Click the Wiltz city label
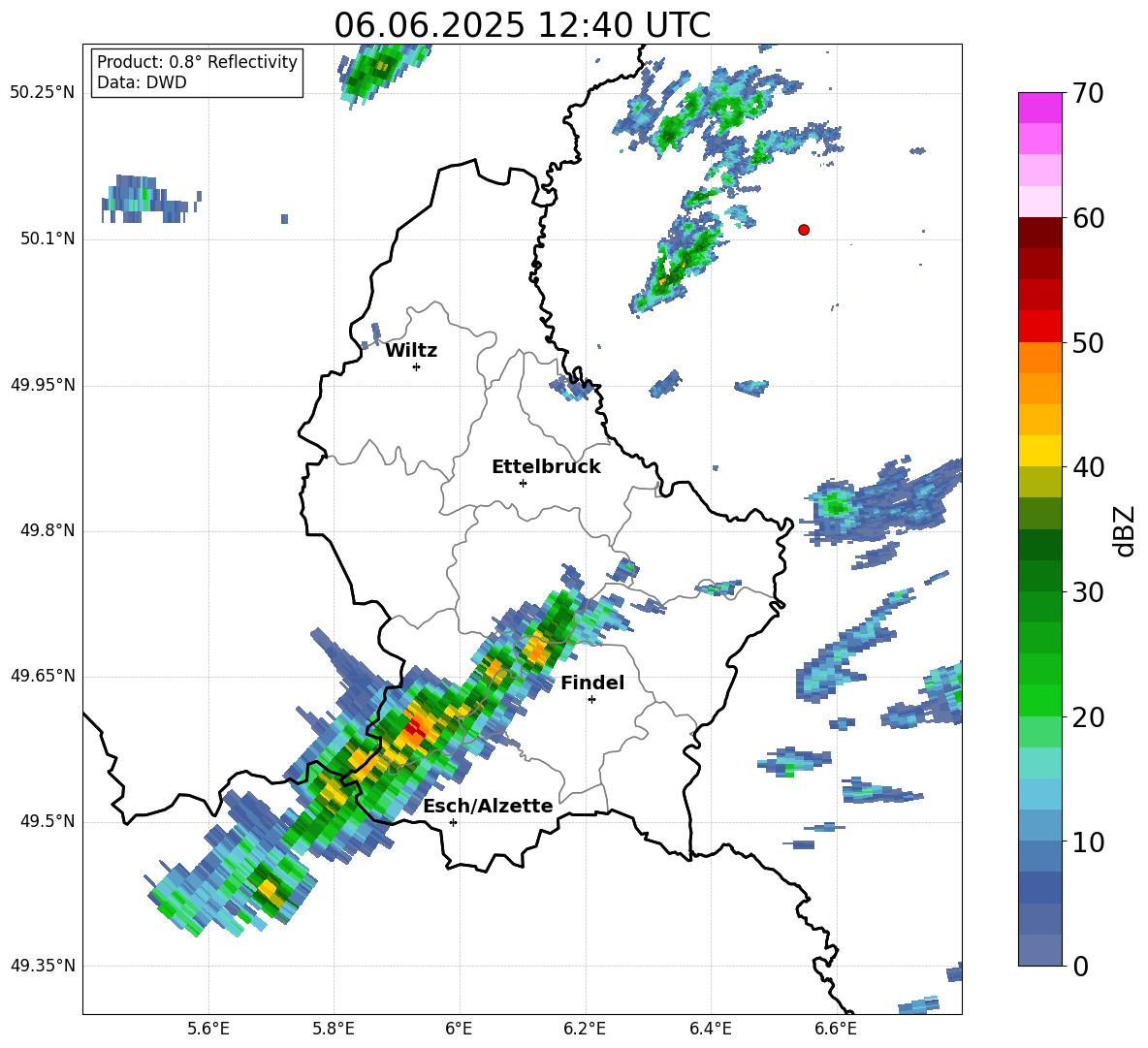1148x1048 pixels. tap(411, 351)
